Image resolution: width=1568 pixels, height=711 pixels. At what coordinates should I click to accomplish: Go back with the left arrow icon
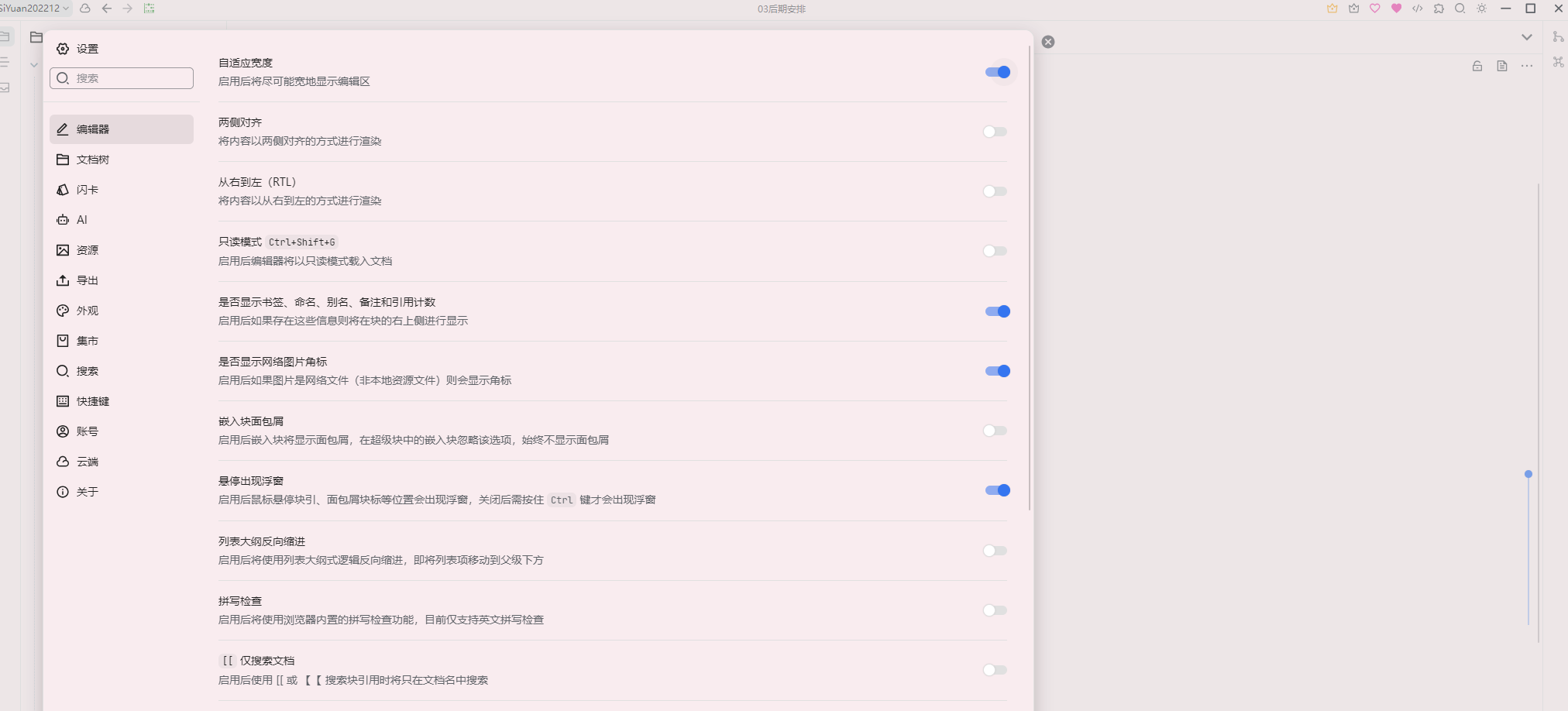point(107,9)
